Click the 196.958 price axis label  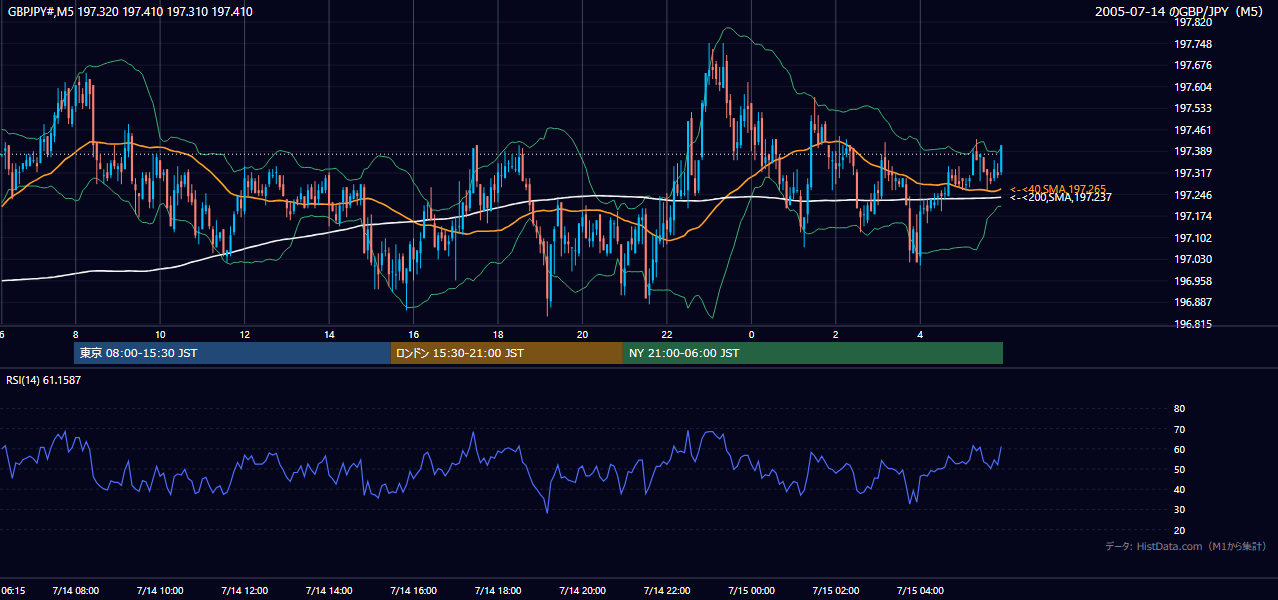1192,281
